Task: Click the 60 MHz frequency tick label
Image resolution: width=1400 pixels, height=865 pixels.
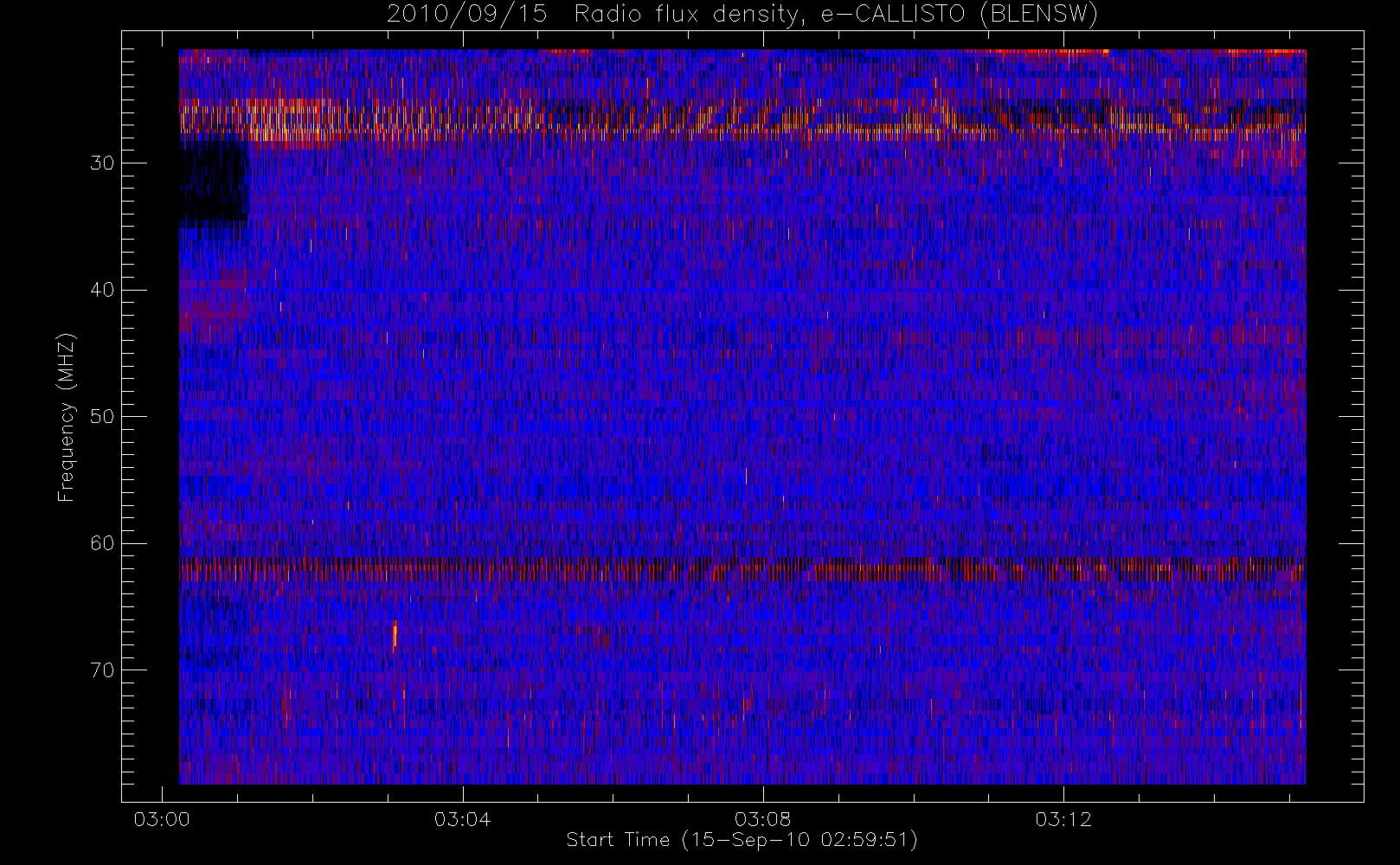Action: pyautogui.click(x=102, y=543)
